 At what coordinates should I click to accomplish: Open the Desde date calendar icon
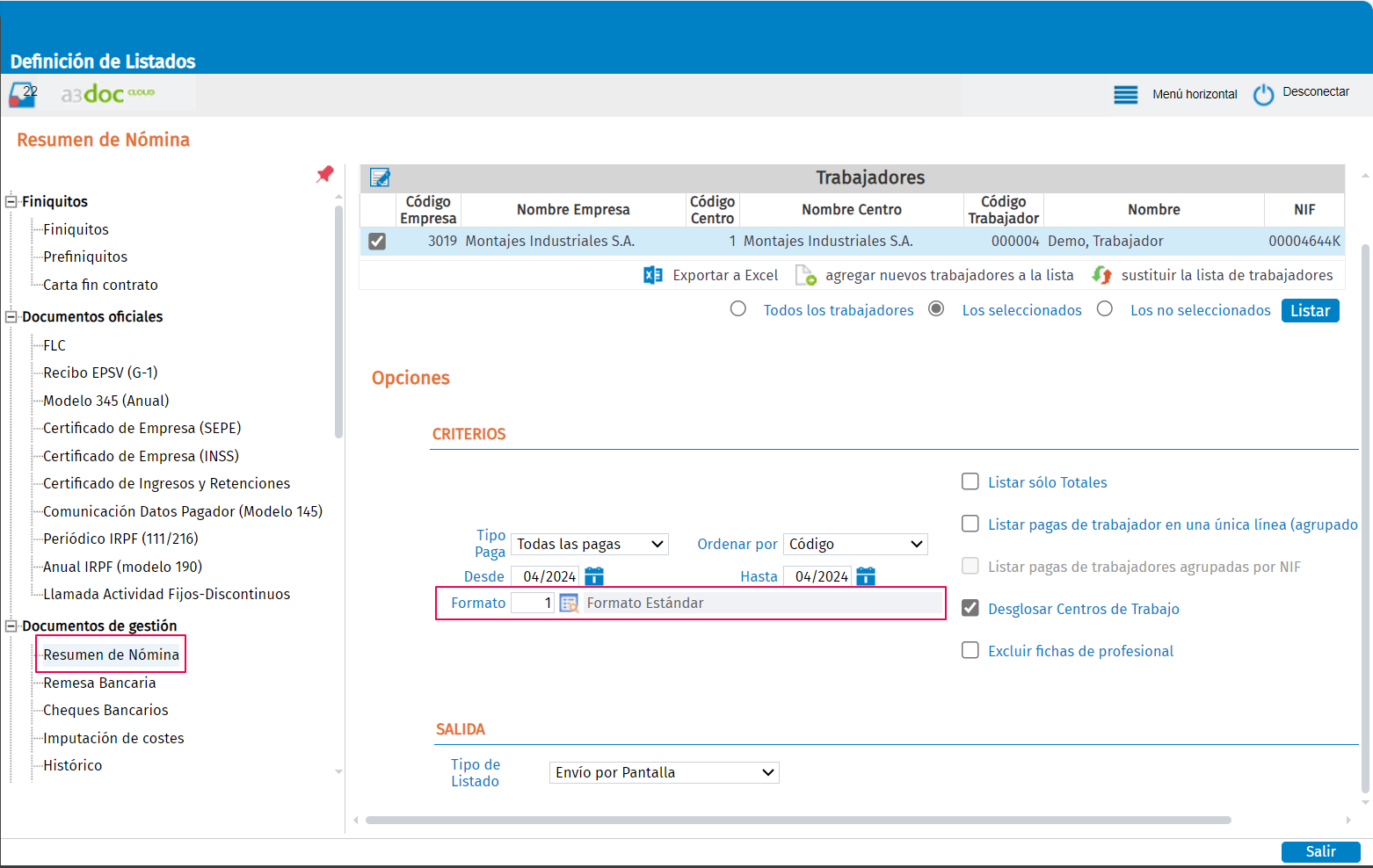pyautogui.click(x=594, y=576)
